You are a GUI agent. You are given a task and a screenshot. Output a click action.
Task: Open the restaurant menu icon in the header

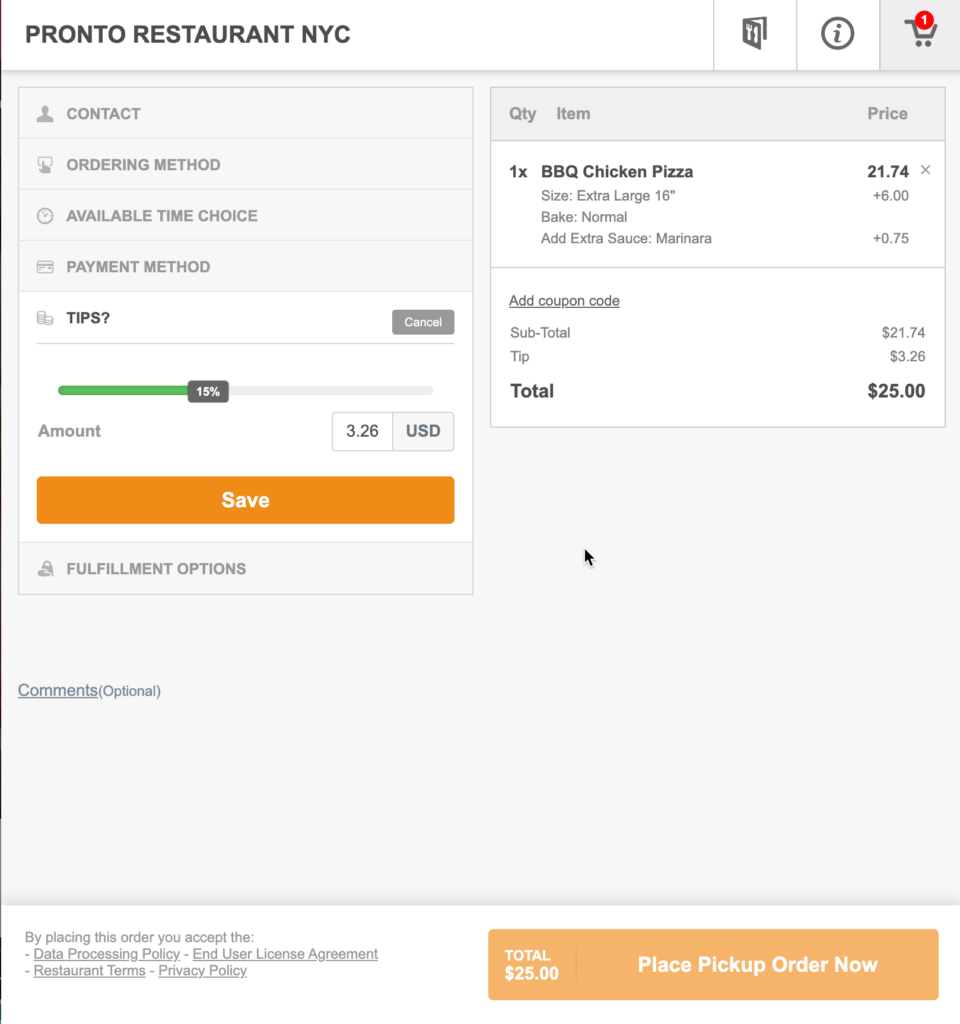754,33
